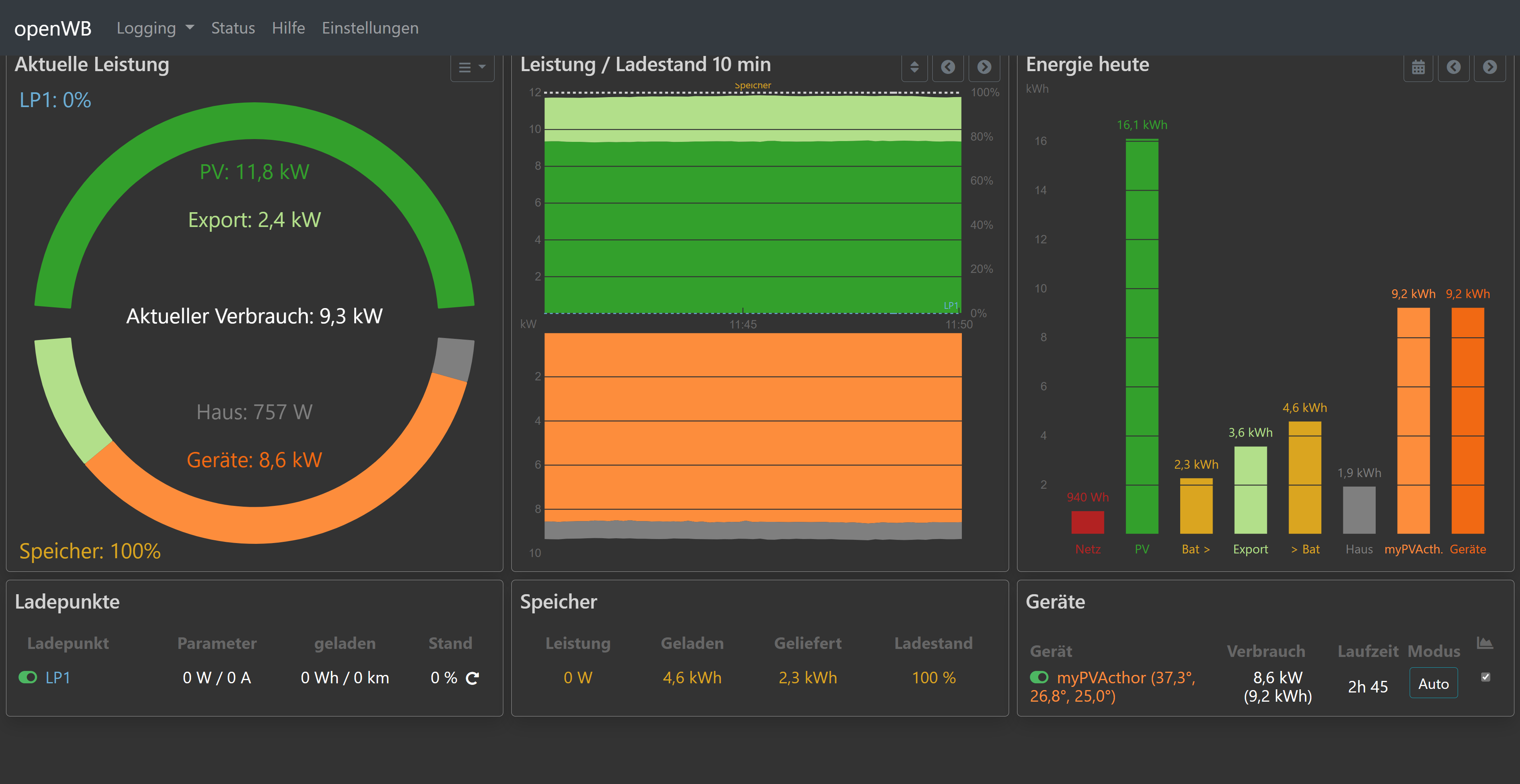Uncheck the myPVActhor graph checkbox

pos(1485,677)
